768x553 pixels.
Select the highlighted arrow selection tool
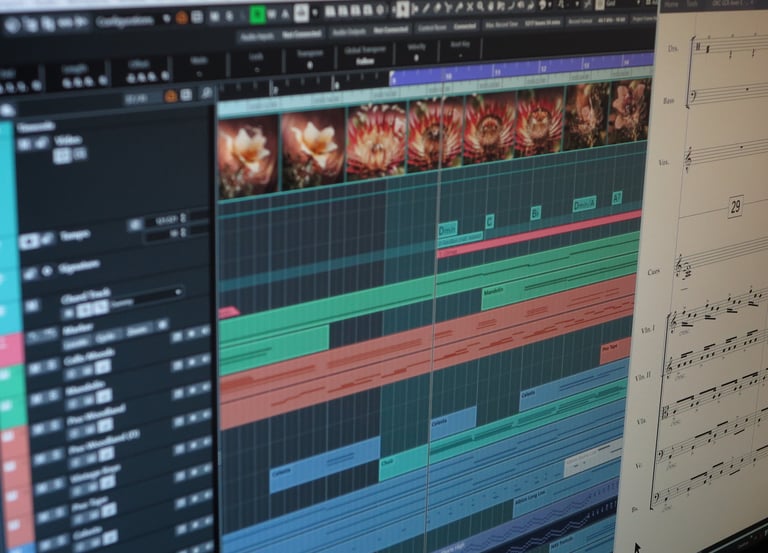point(403,8)
